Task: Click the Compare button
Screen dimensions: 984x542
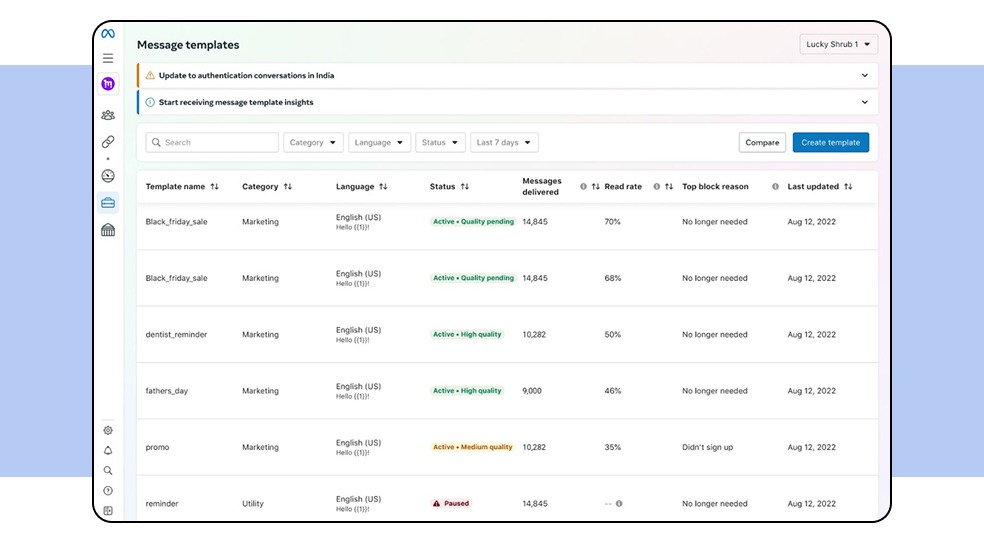Action: click(762, 143)
